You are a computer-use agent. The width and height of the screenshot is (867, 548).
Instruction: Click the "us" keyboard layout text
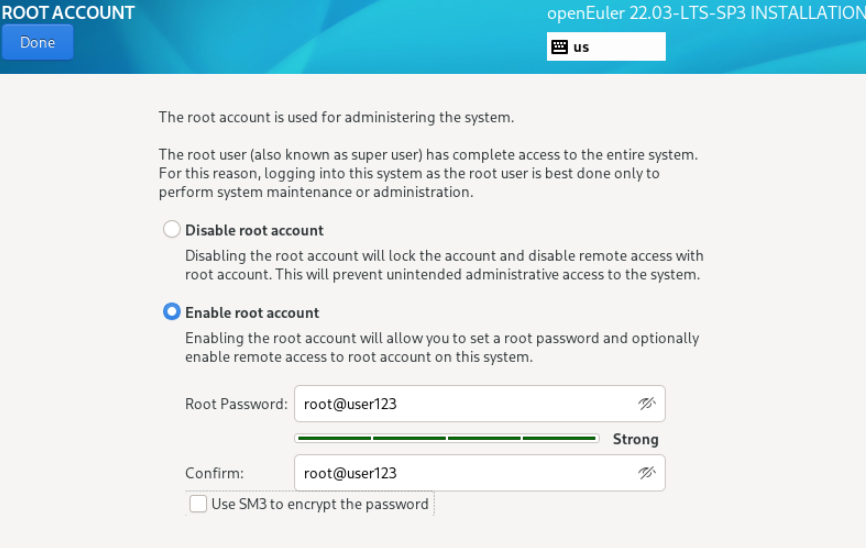[581, 47]
